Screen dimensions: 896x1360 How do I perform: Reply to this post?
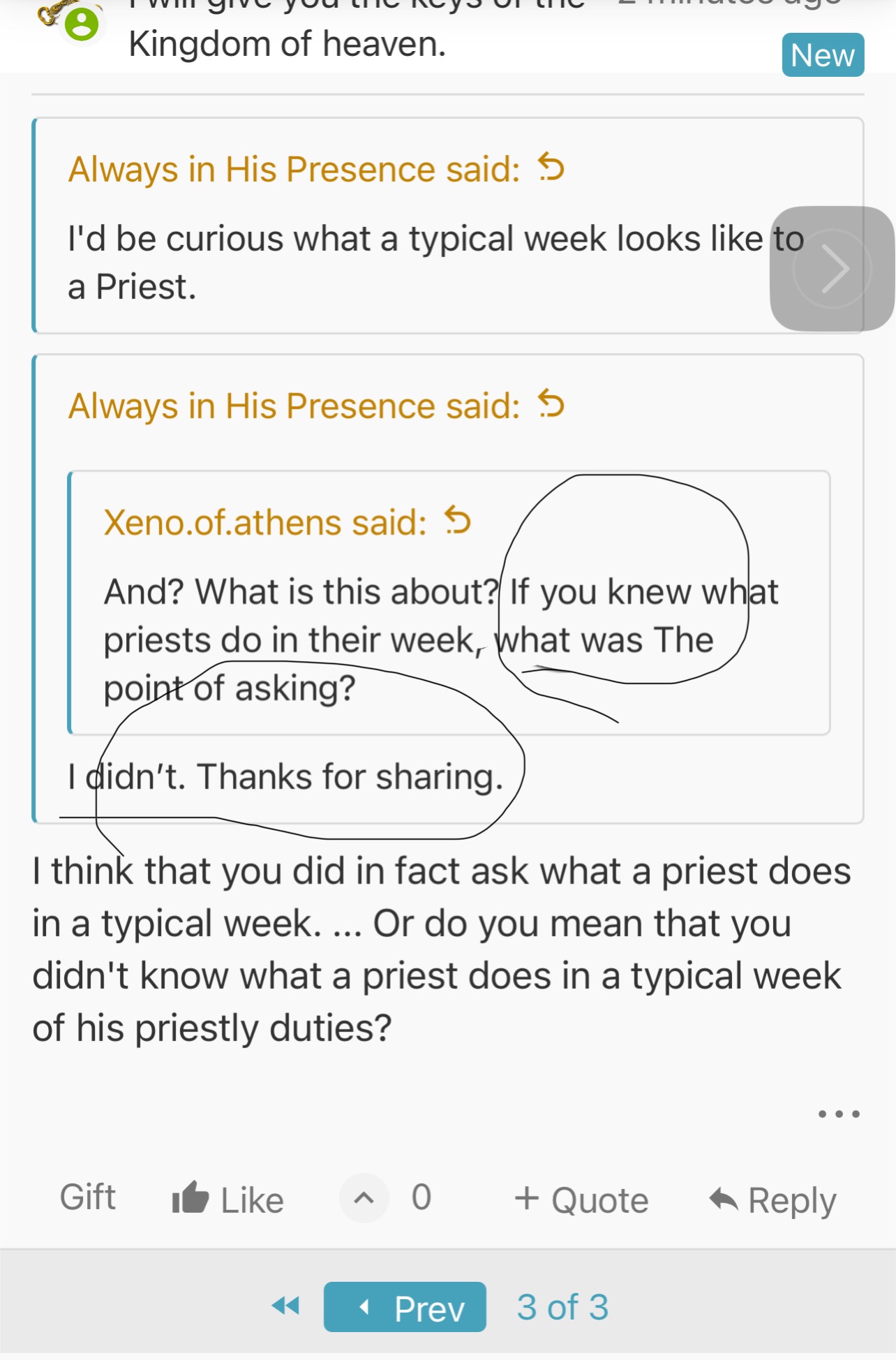(772, 1200)
